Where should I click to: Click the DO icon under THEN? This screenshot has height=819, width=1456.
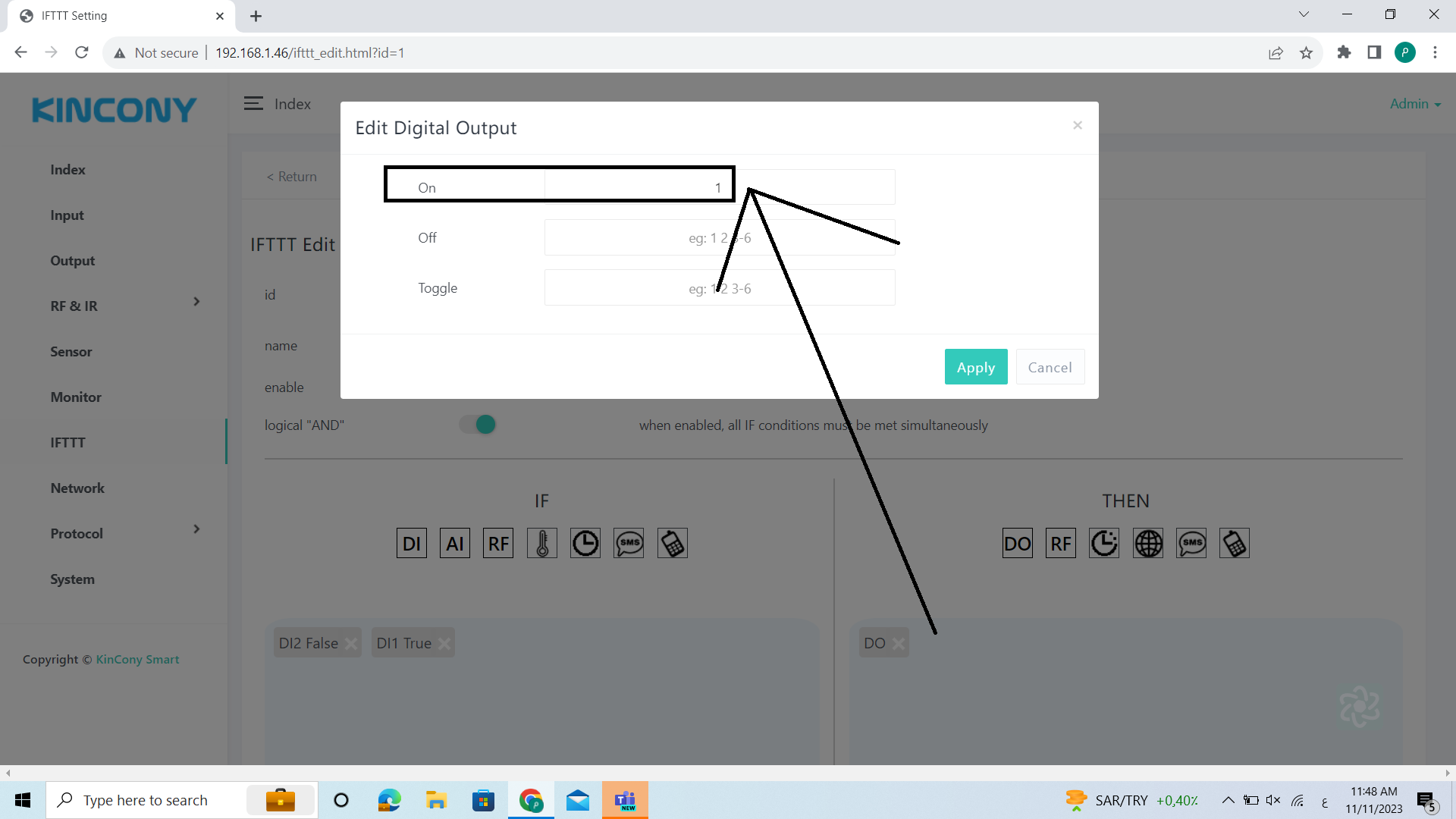[x=1017, y=543]
